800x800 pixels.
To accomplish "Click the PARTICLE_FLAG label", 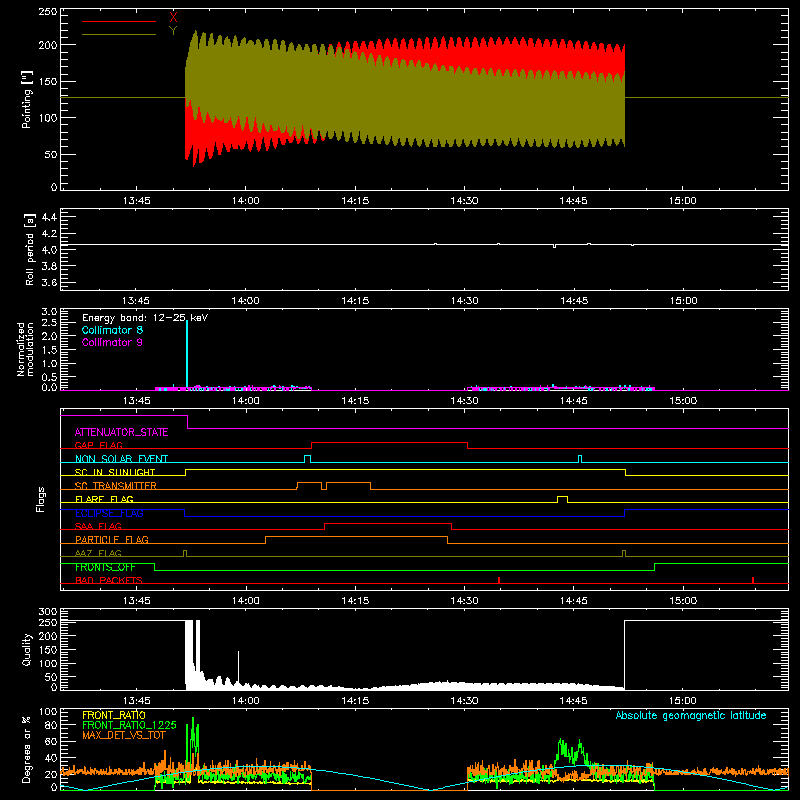I will 112,539.
